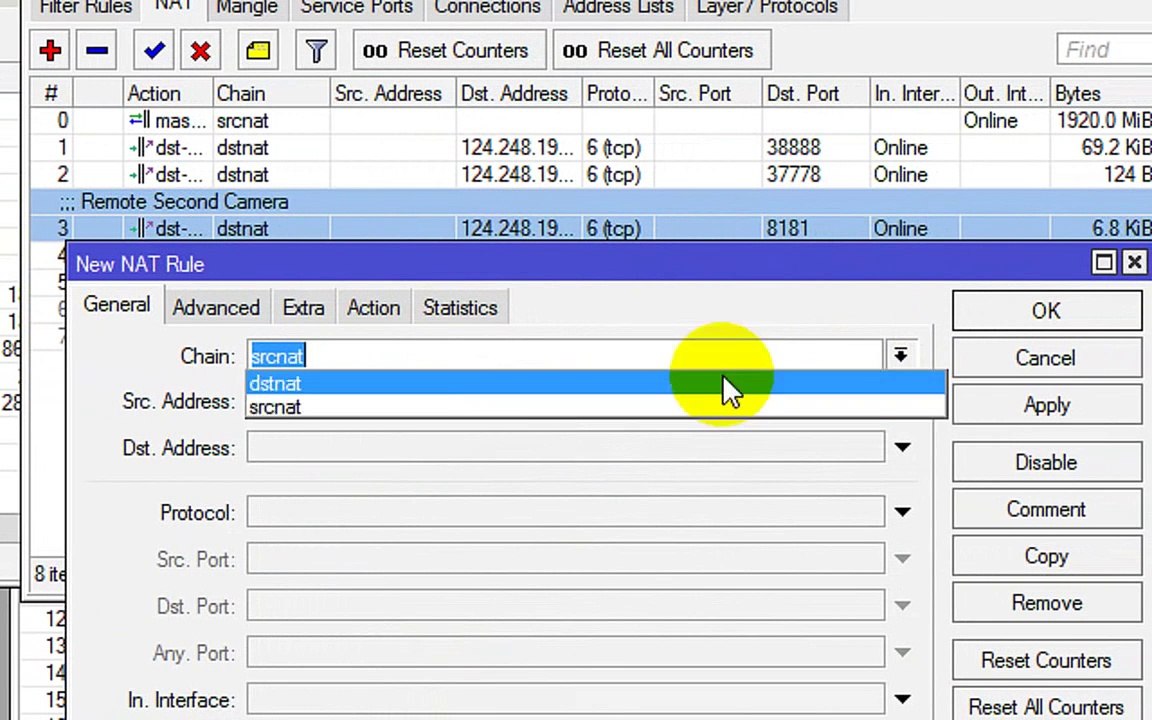Sort by the Action column header

tap(167, 93)
